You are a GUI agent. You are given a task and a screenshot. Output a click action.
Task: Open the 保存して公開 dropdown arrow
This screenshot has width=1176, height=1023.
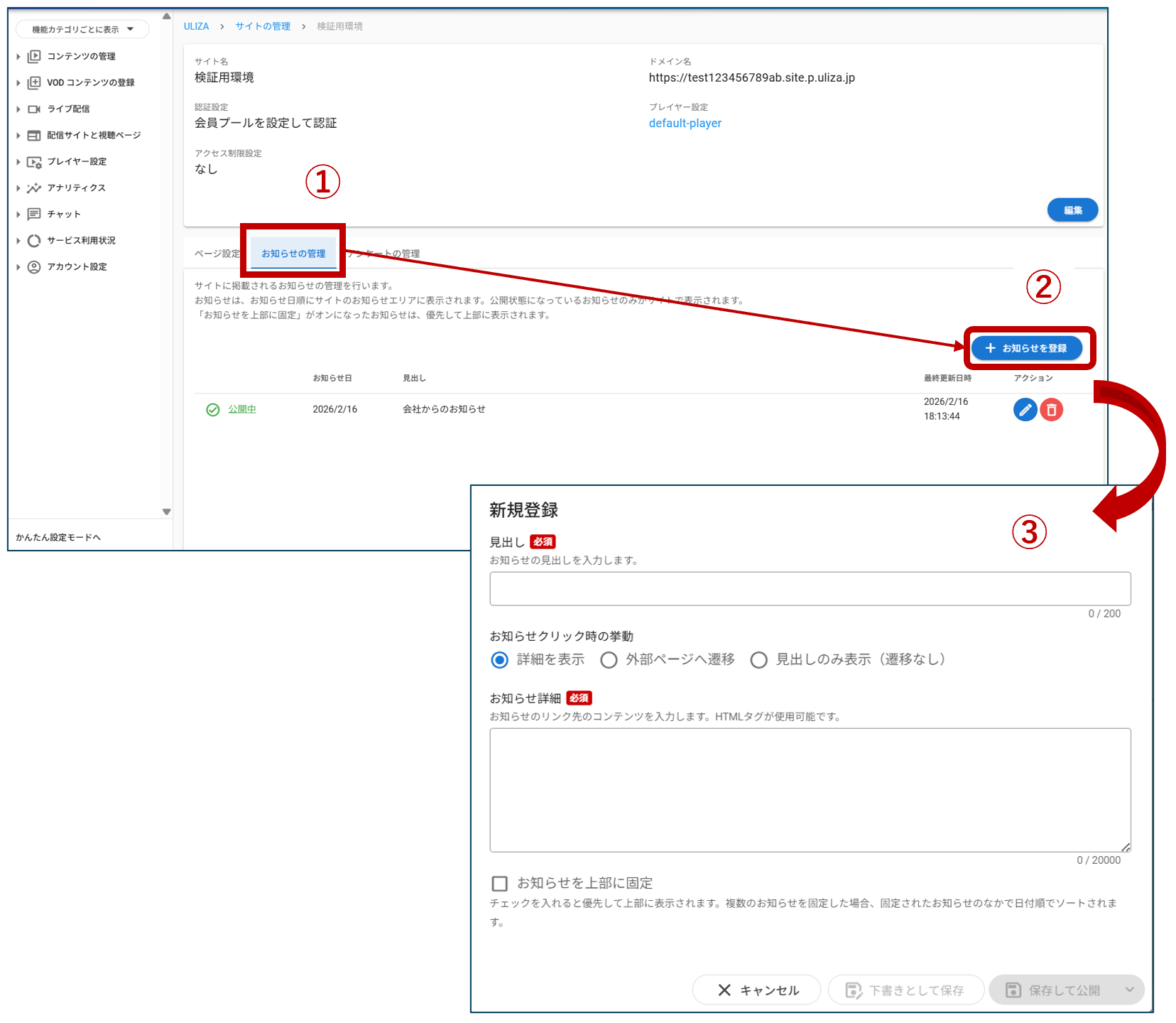click(1129, 990)
